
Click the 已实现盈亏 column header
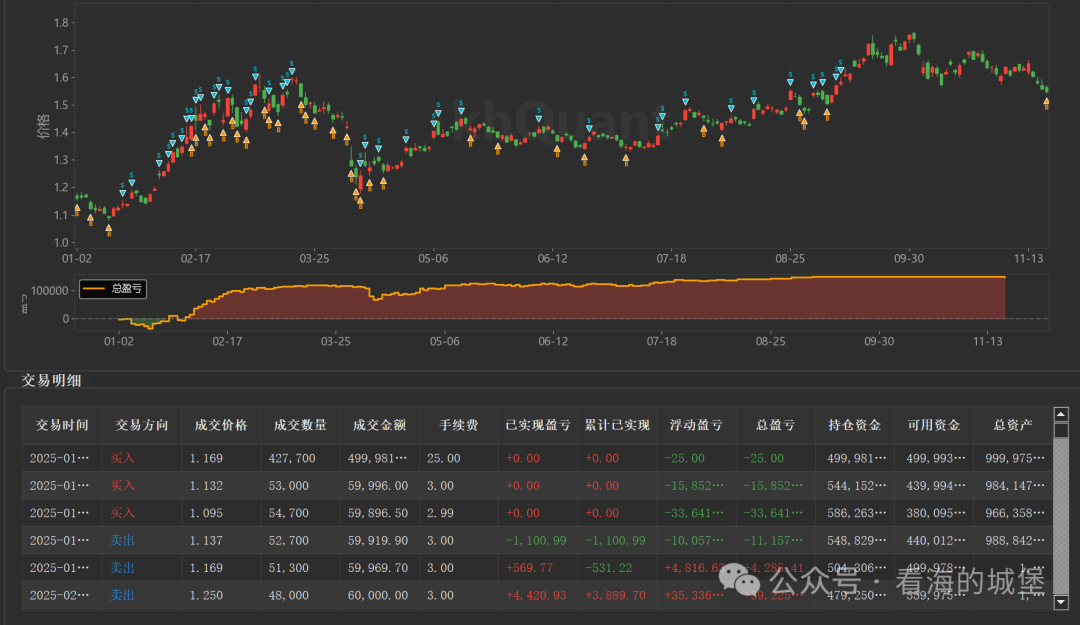point(537,425)
